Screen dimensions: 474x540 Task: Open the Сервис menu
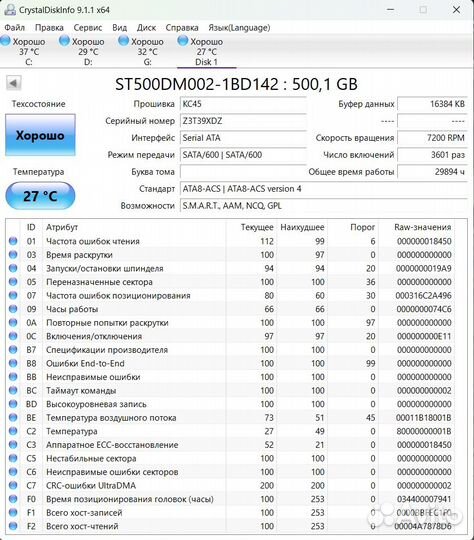(x=88, y=28)
